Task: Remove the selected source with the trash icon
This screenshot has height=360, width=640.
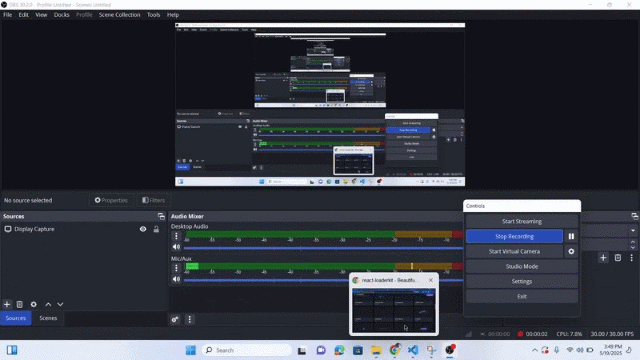Action: 20,304
